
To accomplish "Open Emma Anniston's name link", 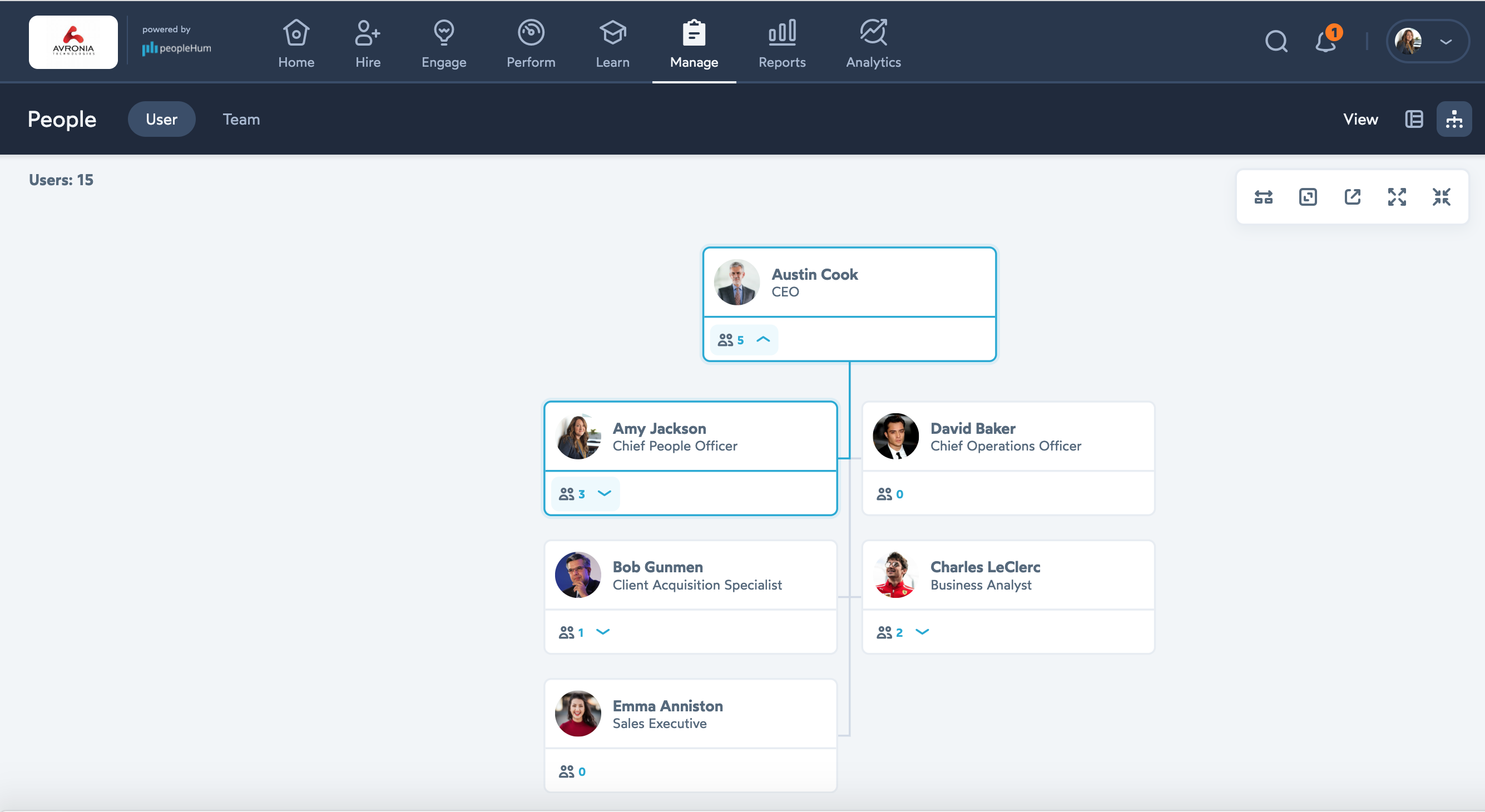I will 667,705.
